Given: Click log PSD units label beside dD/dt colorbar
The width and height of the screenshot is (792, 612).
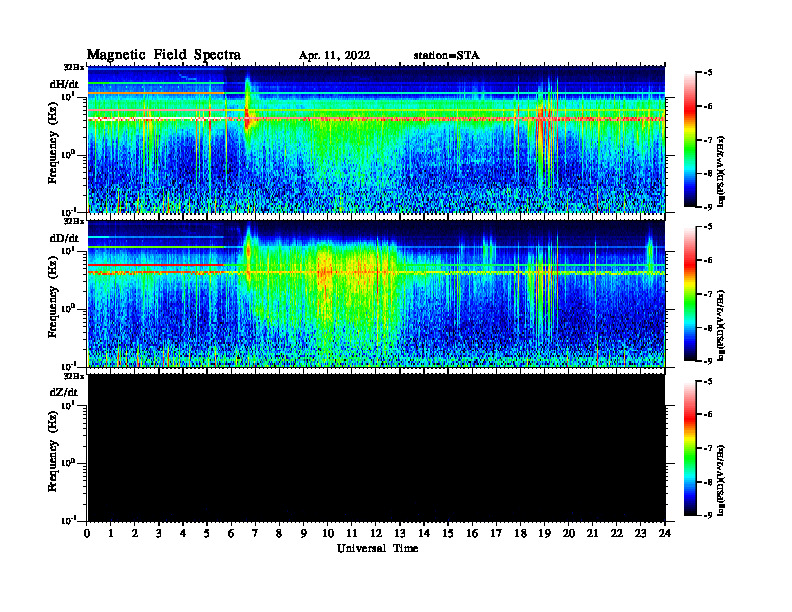Looking at the screenshot, I should pos(721,325).
